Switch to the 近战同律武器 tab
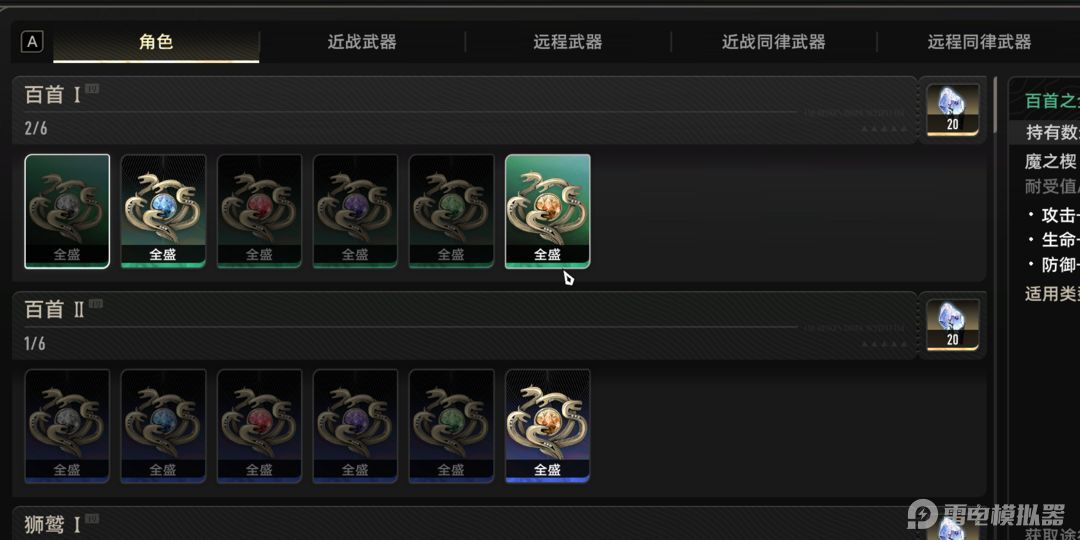1080x540 pixels. coord(773,42)
